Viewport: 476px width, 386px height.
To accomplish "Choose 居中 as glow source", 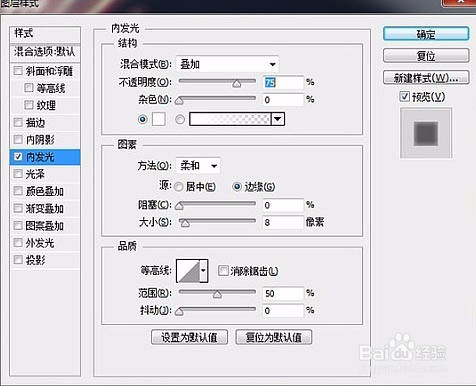I will click(x=179, y=187).
